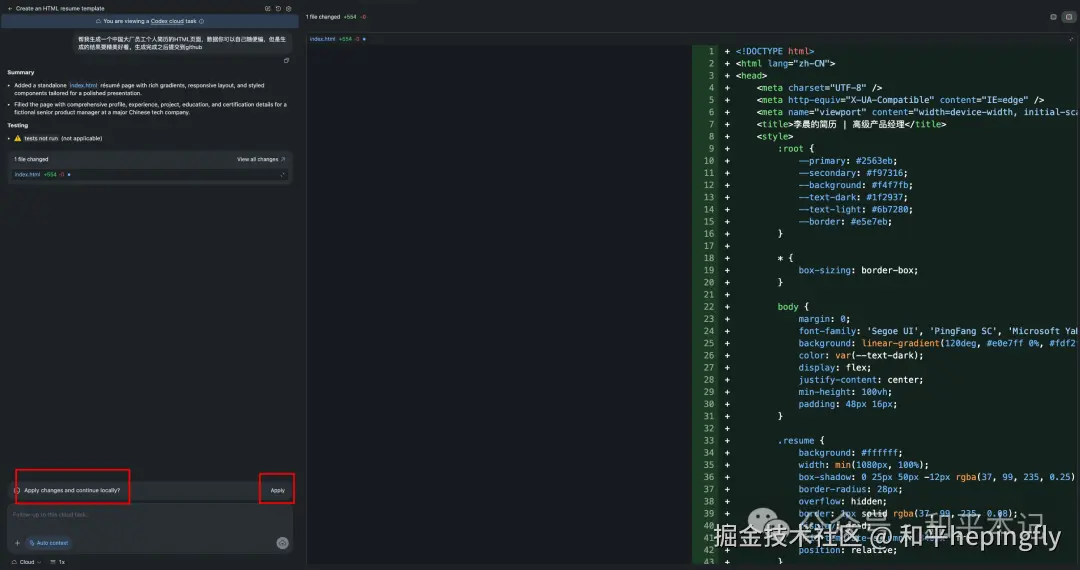Image resolution: width=1080 pixels, height=570 pixels.
Task: Click diff line 7 with the title tag
Action: [x=851, y=124]
